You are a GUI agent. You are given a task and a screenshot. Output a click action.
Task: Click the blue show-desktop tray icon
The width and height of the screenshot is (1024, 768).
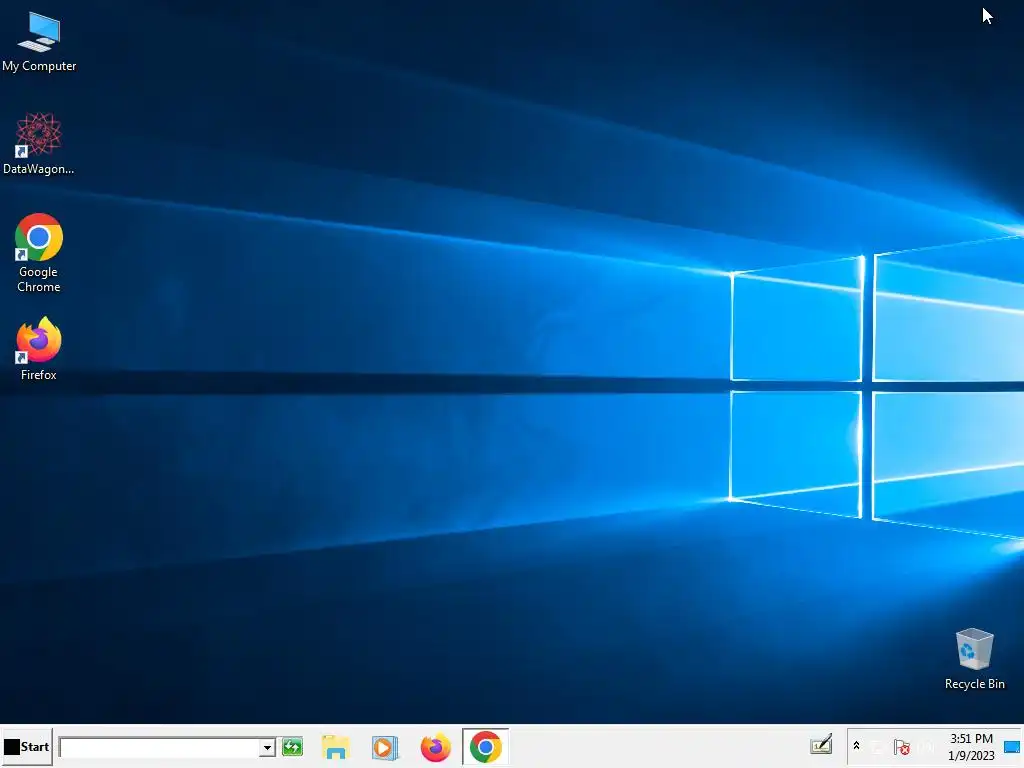pyautogui.click(x=1012, y=746)
